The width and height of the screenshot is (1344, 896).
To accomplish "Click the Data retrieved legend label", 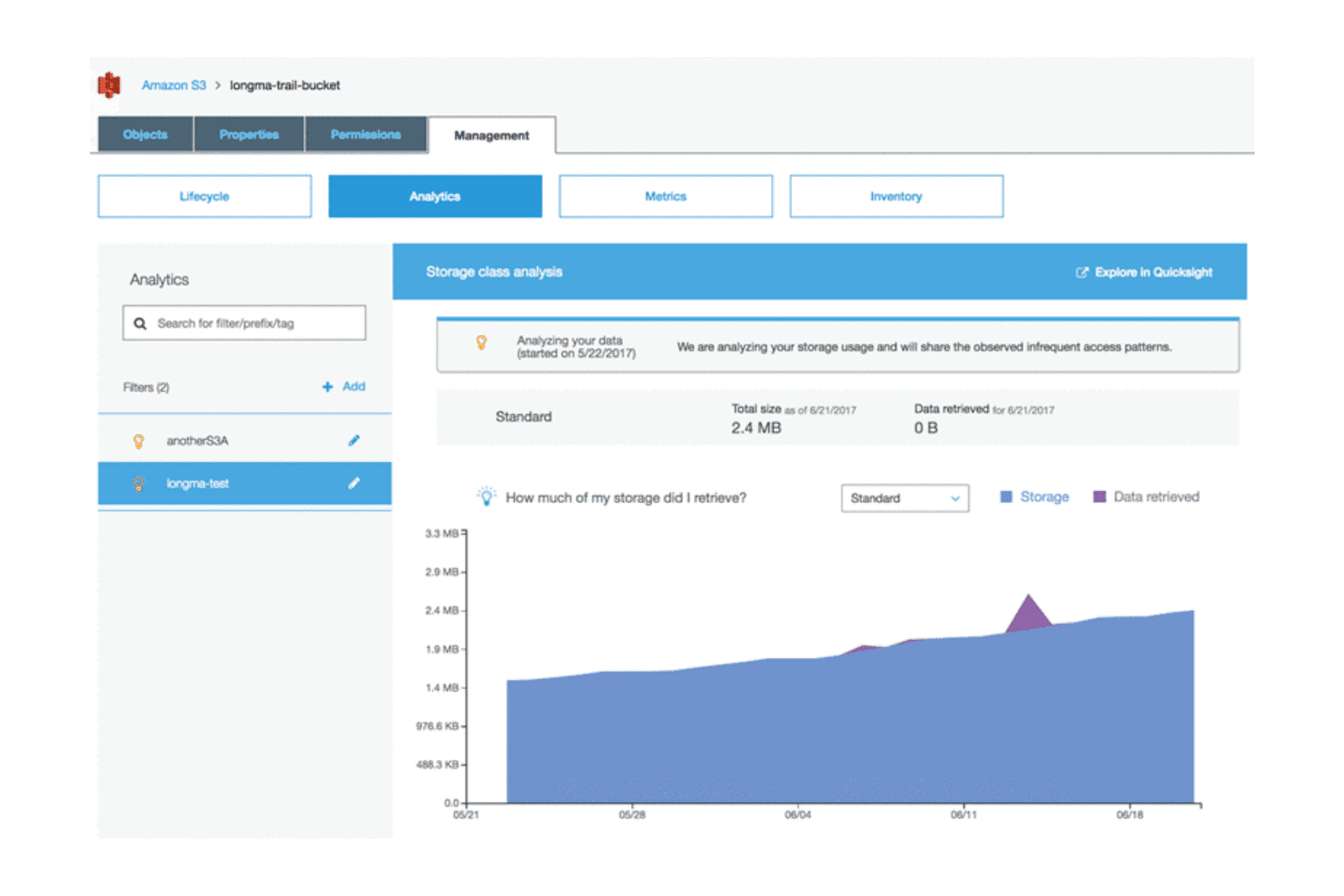I will click(x=1156, y=497).
